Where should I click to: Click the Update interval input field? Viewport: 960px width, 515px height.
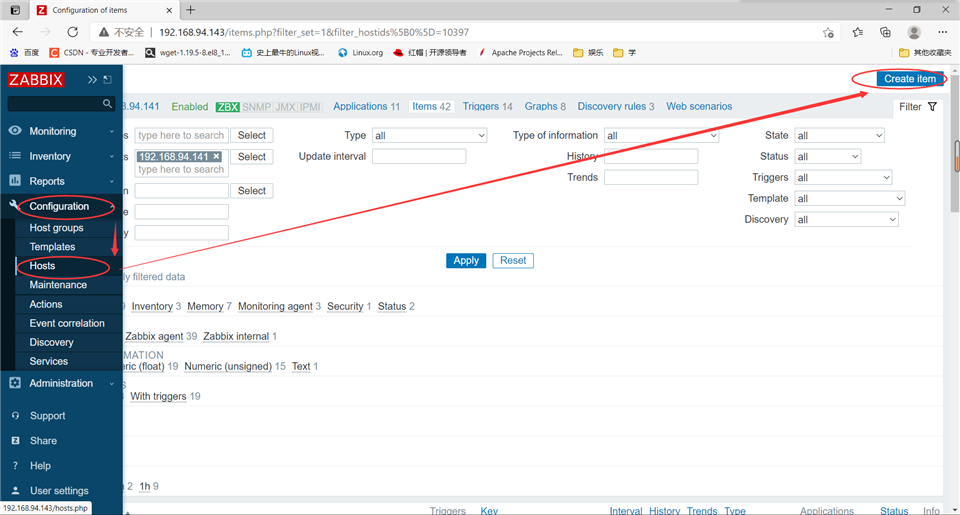419,156
